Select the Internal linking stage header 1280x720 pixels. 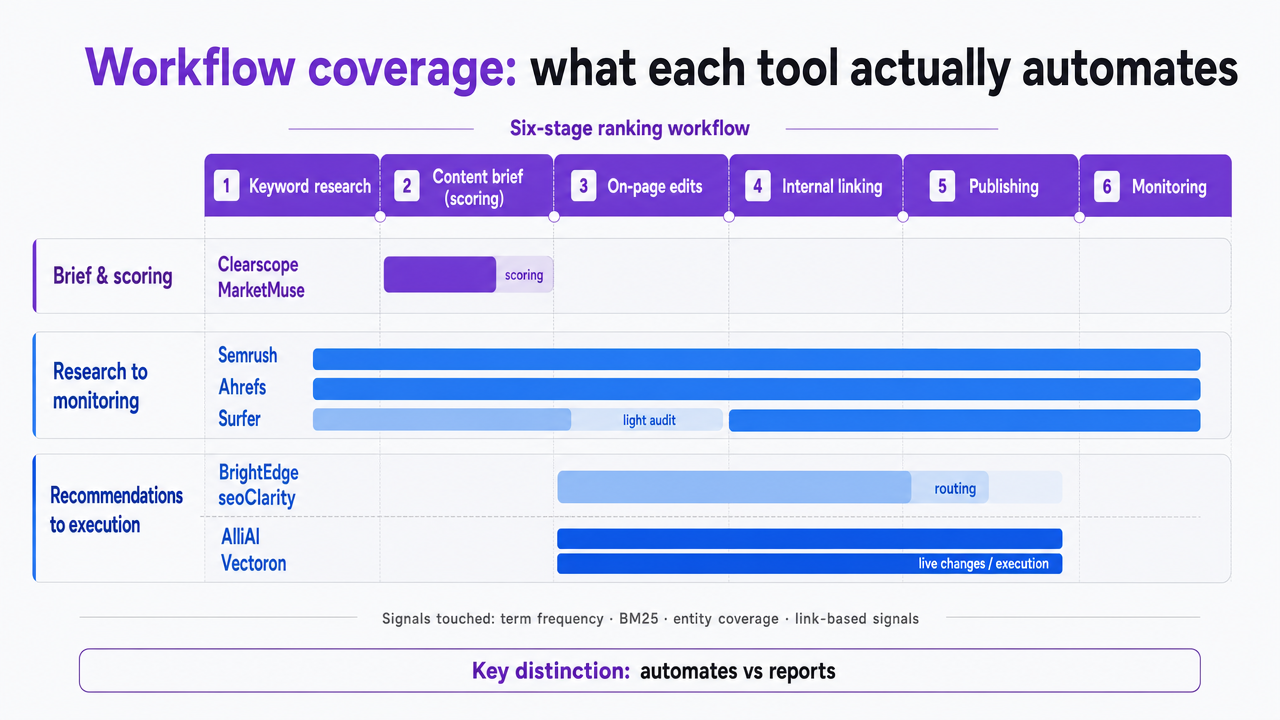coord(816,186)
